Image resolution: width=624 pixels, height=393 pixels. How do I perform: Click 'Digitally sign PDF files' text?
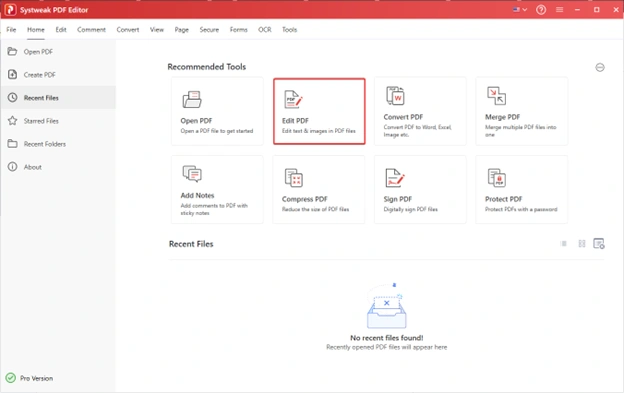(411, 209)
